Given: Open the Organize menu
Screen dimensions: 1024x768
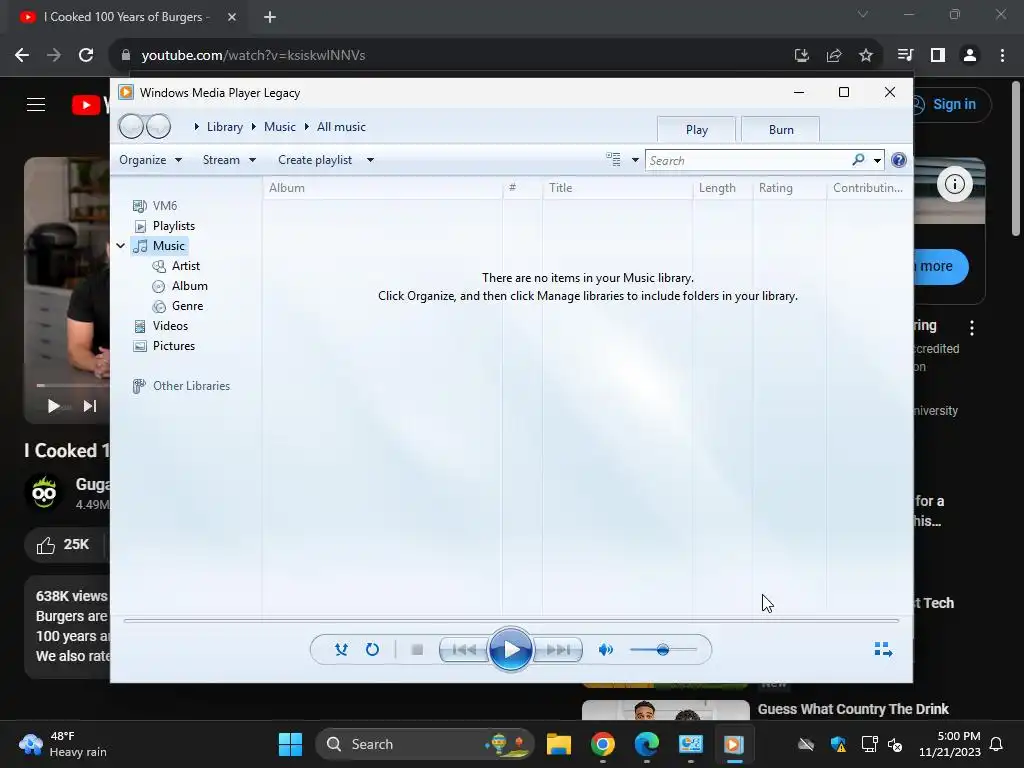Looking at the screenshot, I should click(150, 160).
